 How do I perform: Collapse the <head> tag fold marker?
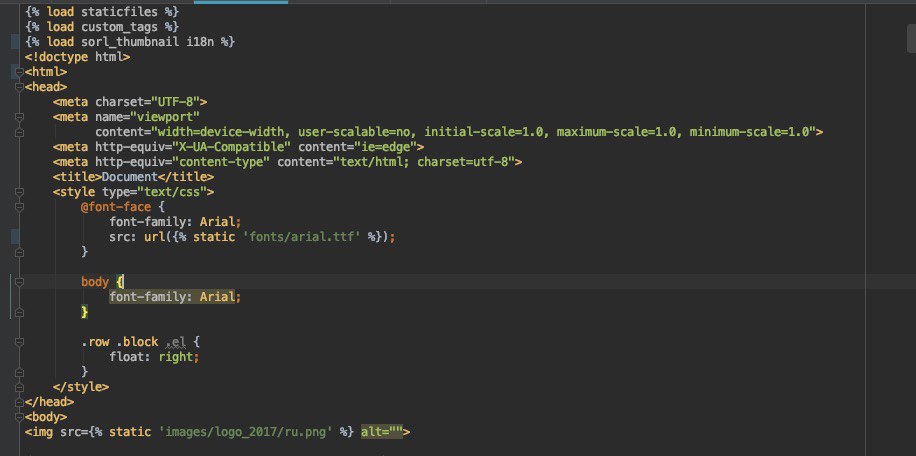coord(19,87)
